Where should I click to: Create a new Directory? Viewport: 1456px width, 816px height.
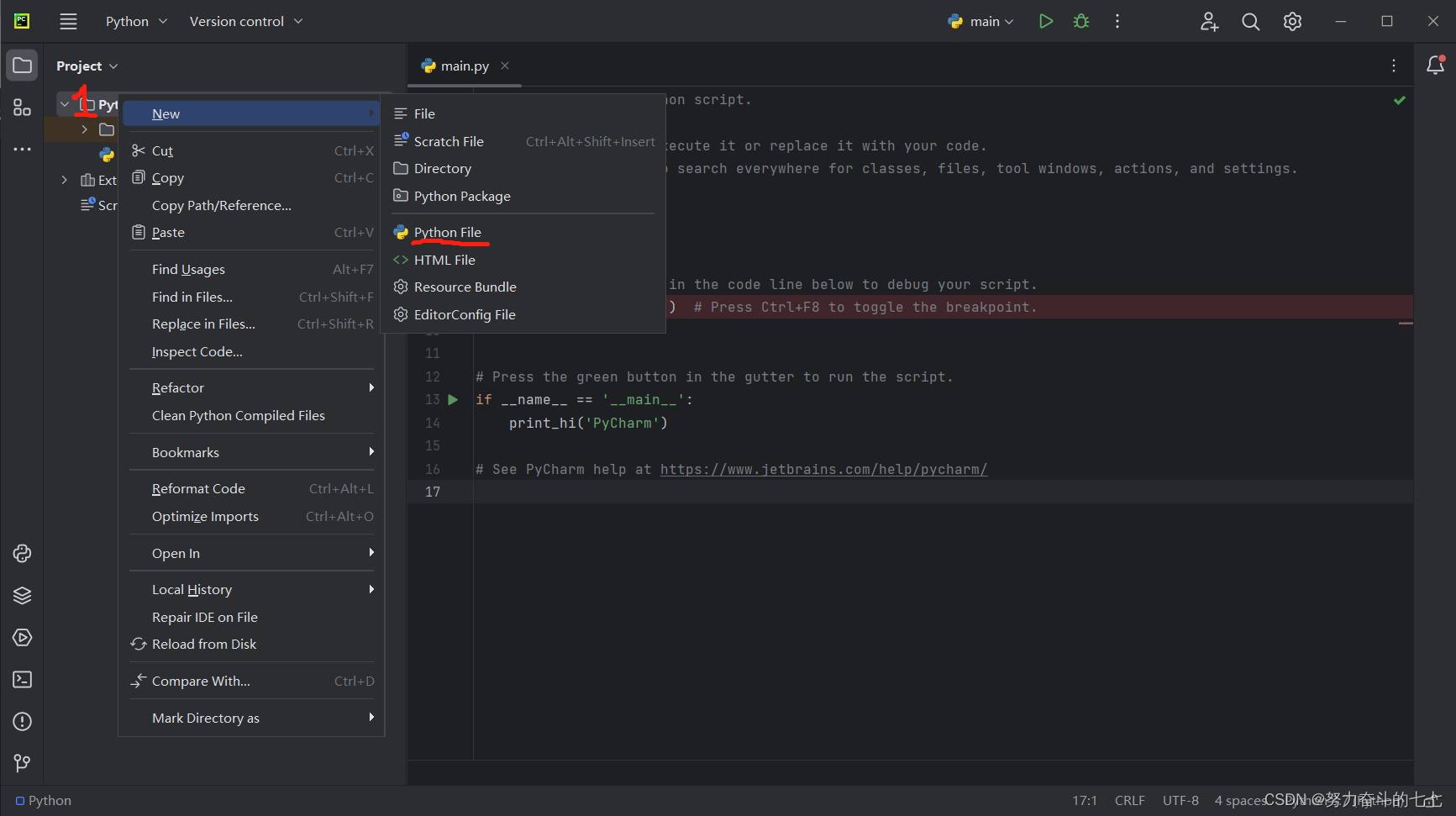pos(523,168)
